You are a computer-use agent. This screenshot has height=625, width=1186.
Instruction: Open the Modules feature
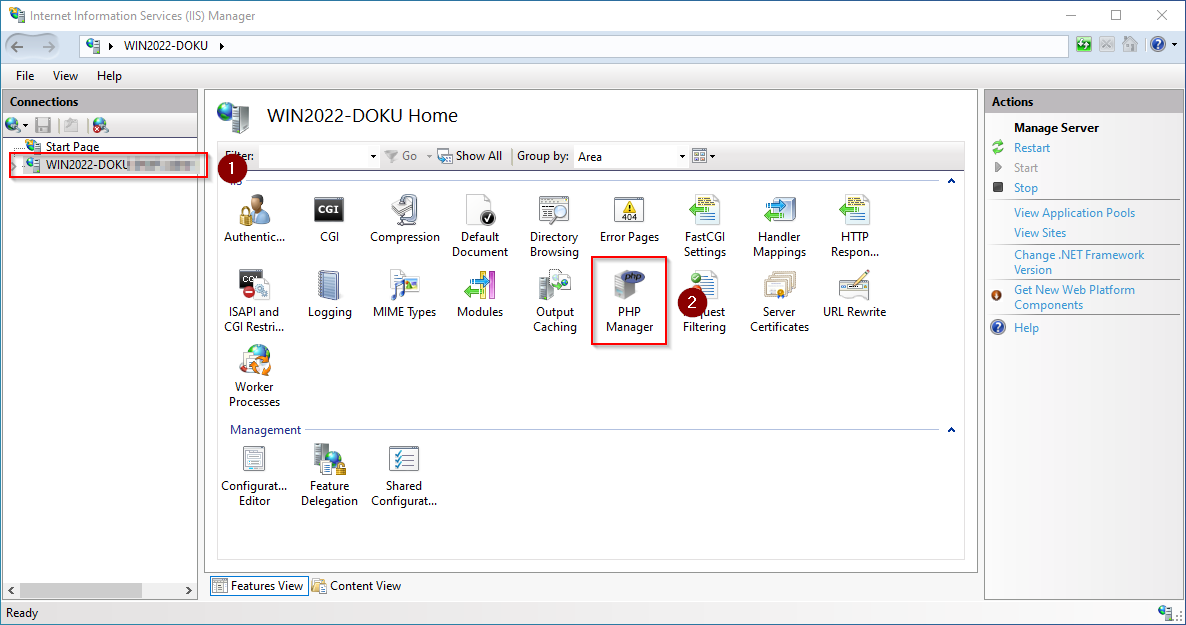[x=480, y=294]
